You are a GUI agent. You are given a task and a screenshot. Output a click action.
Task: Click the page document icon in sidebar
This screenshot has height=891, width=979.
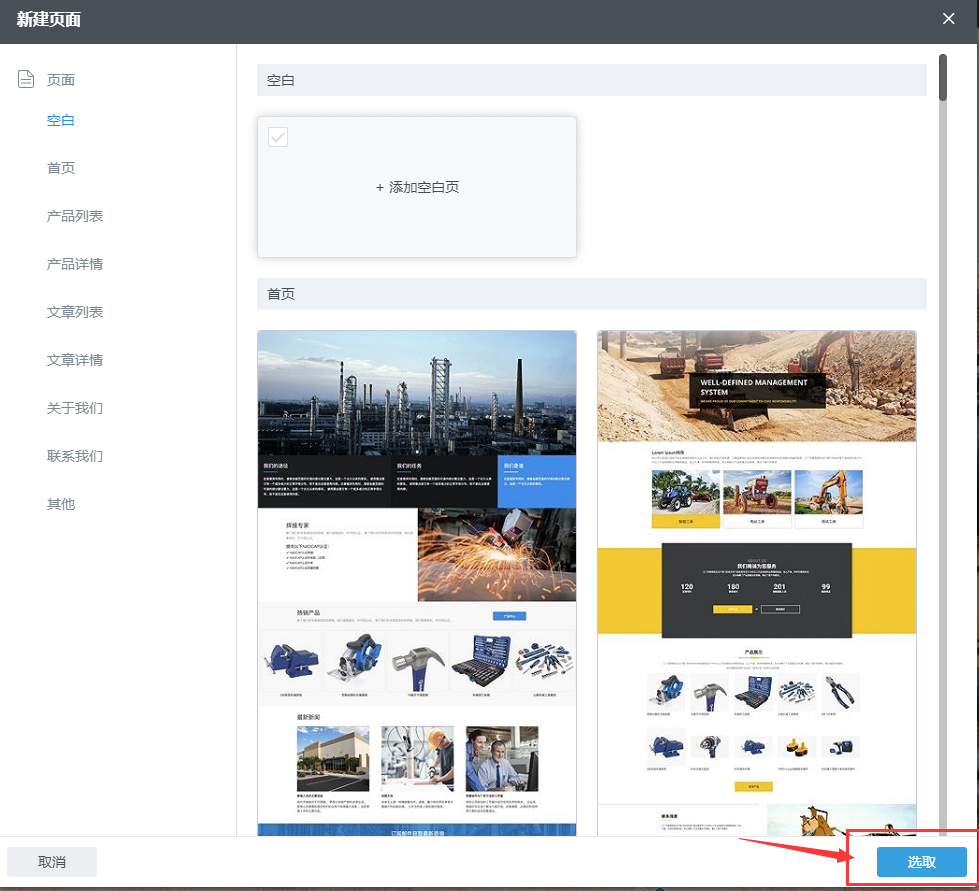click(x=27, y=79)
